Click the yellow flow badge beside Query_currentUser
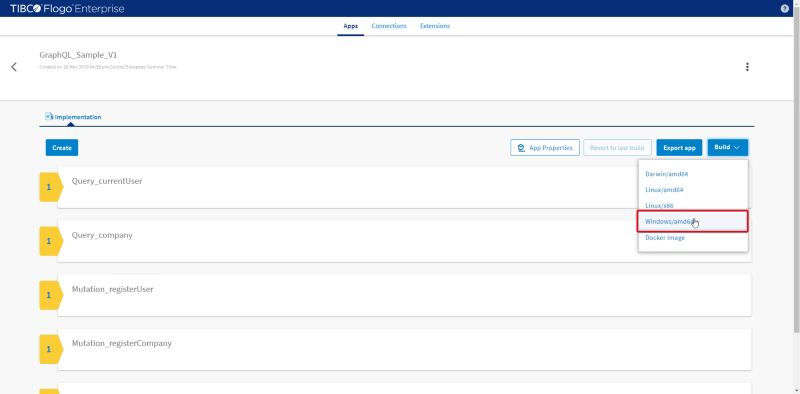The height and width of the screenshot is (394, 800). click(51, 187)
